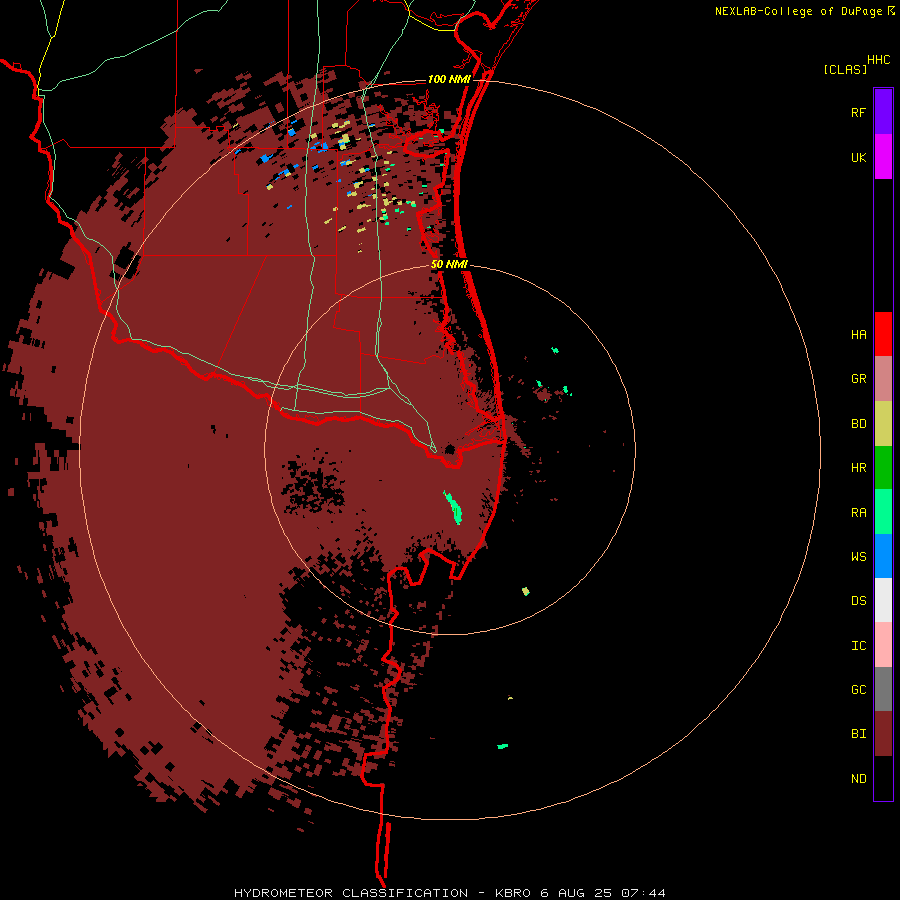Click the IC light pink legend swatch
Viewport: 900px width, 900px height.
883,645
